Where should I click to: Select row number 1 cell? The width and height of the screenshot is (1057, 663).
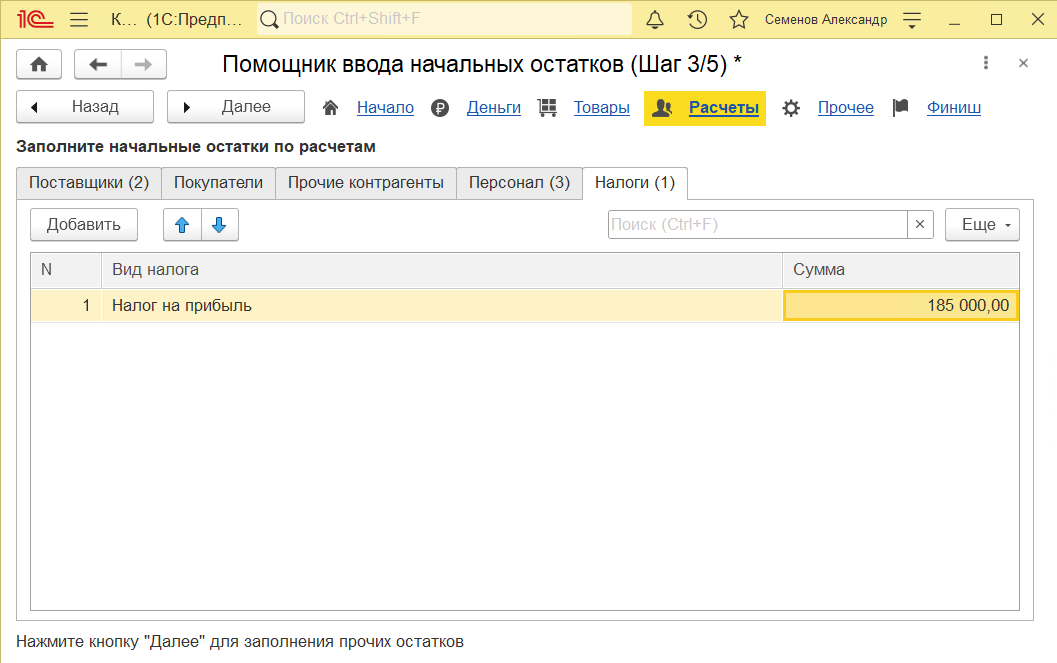pyautogui.click(x=66, y=306)
